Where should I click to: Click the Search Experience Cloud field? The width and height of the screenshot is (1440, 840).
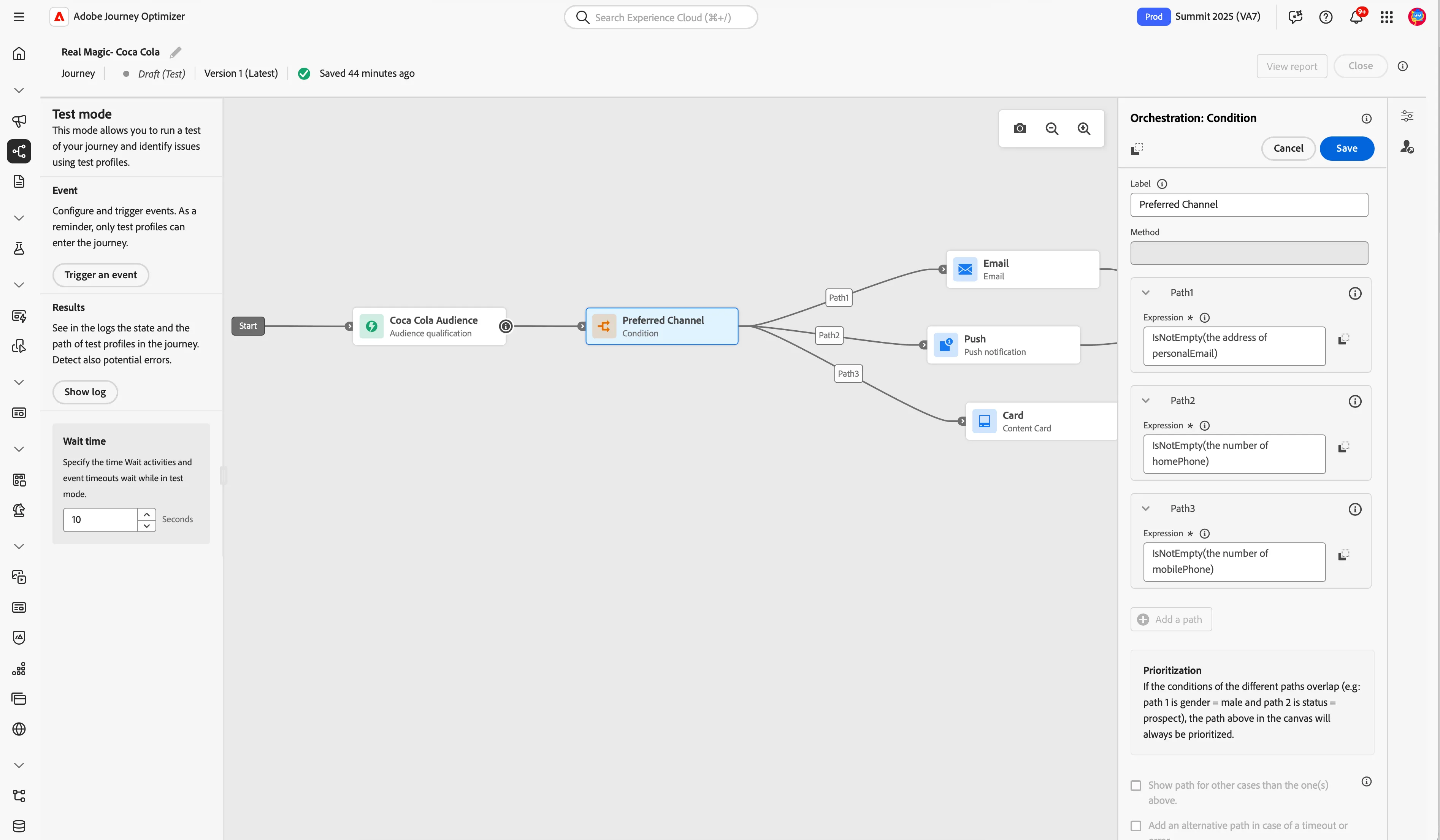(661, 17)
